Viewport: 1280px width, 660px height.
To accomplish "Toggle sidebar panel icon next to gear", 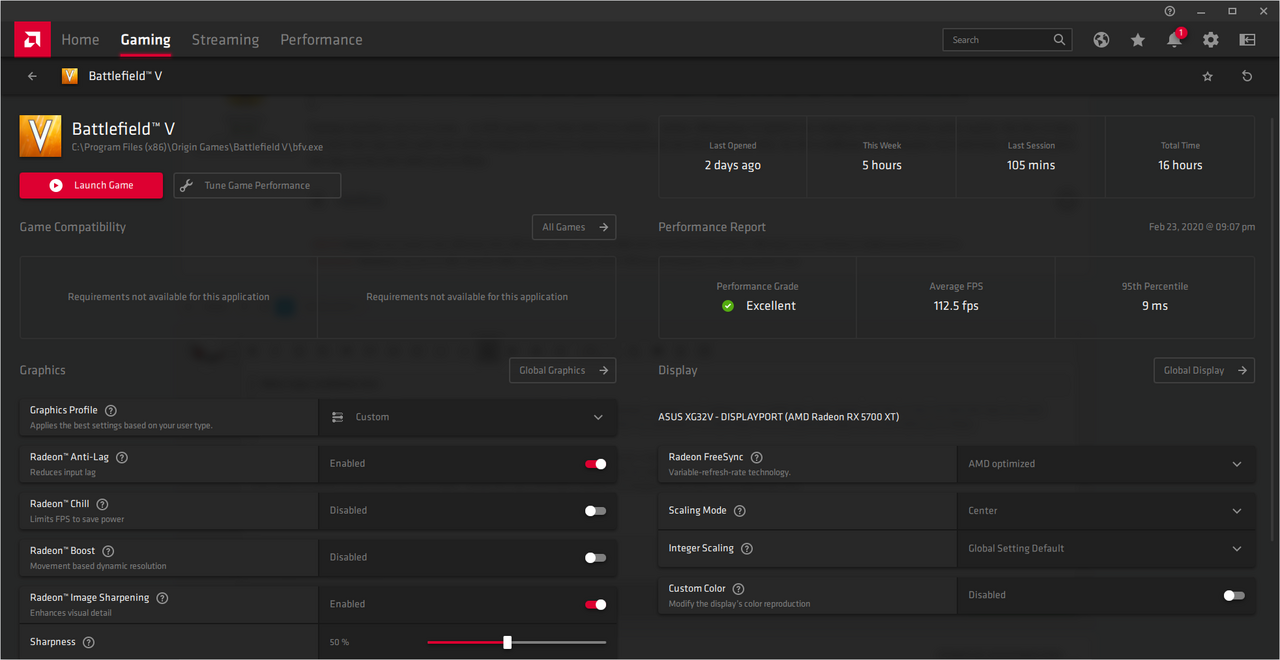I will [x=1247, y=40].
